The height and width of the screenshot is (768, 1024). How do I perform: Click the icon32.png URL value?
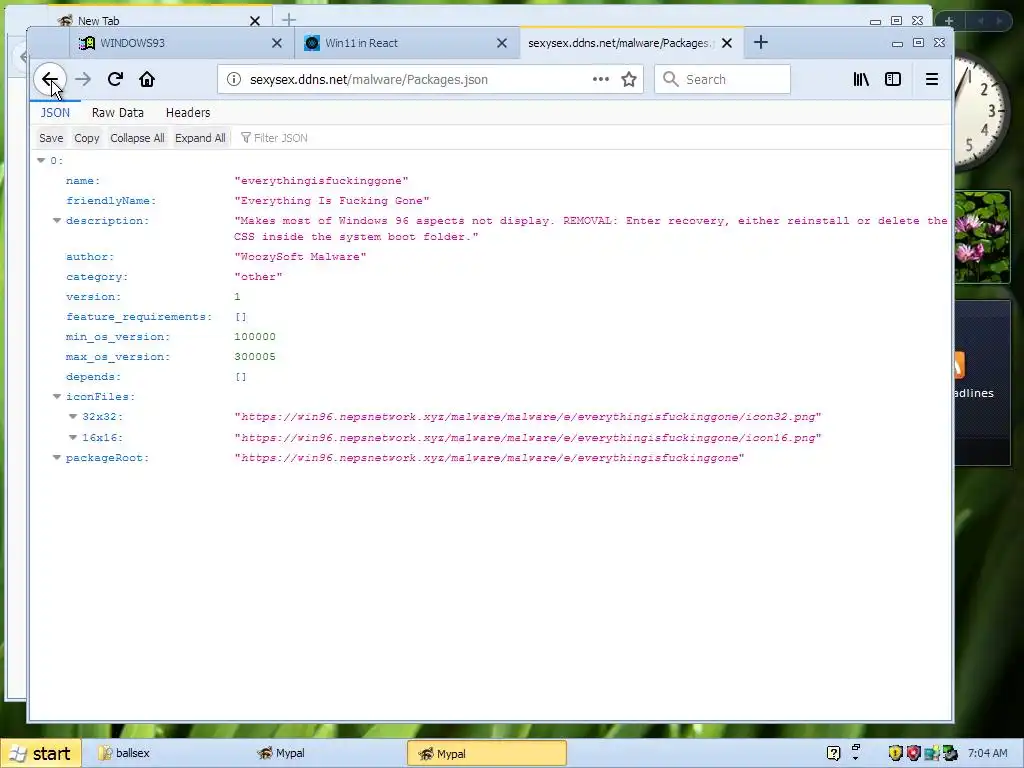tap(528, 417)
